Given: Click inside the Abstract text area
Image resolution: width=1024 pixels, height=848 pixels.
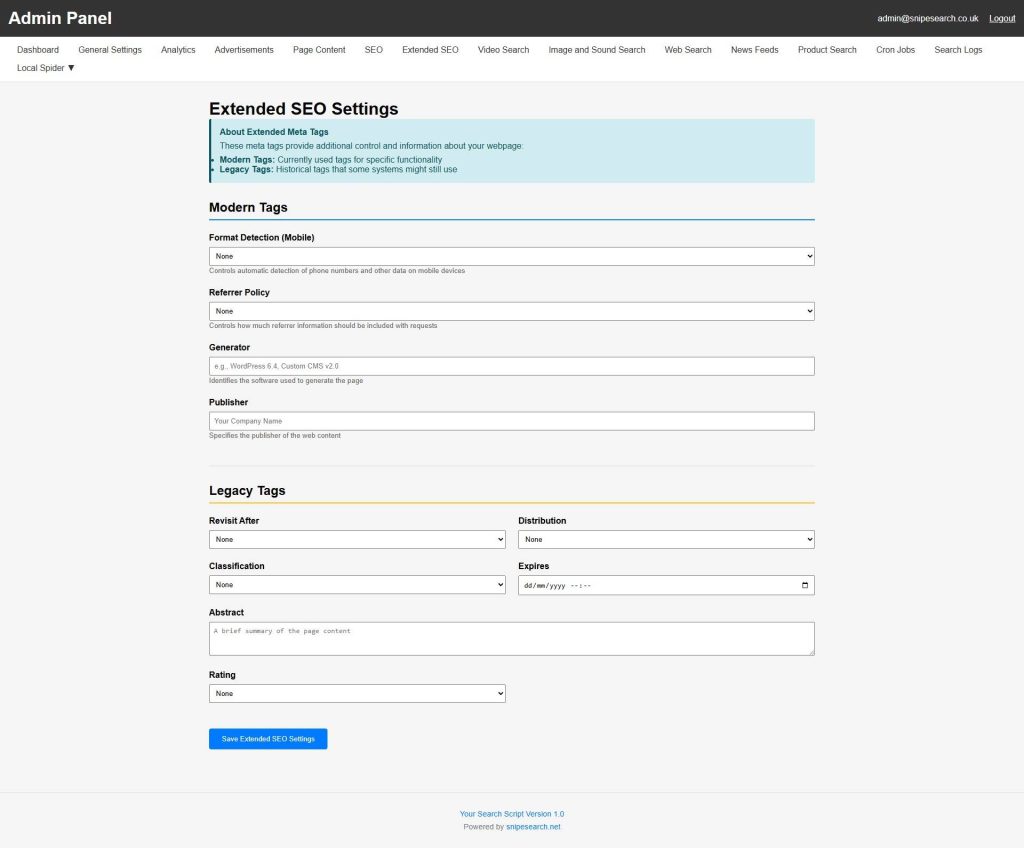Looking at the screenshot, I should (x=511, y=639).
